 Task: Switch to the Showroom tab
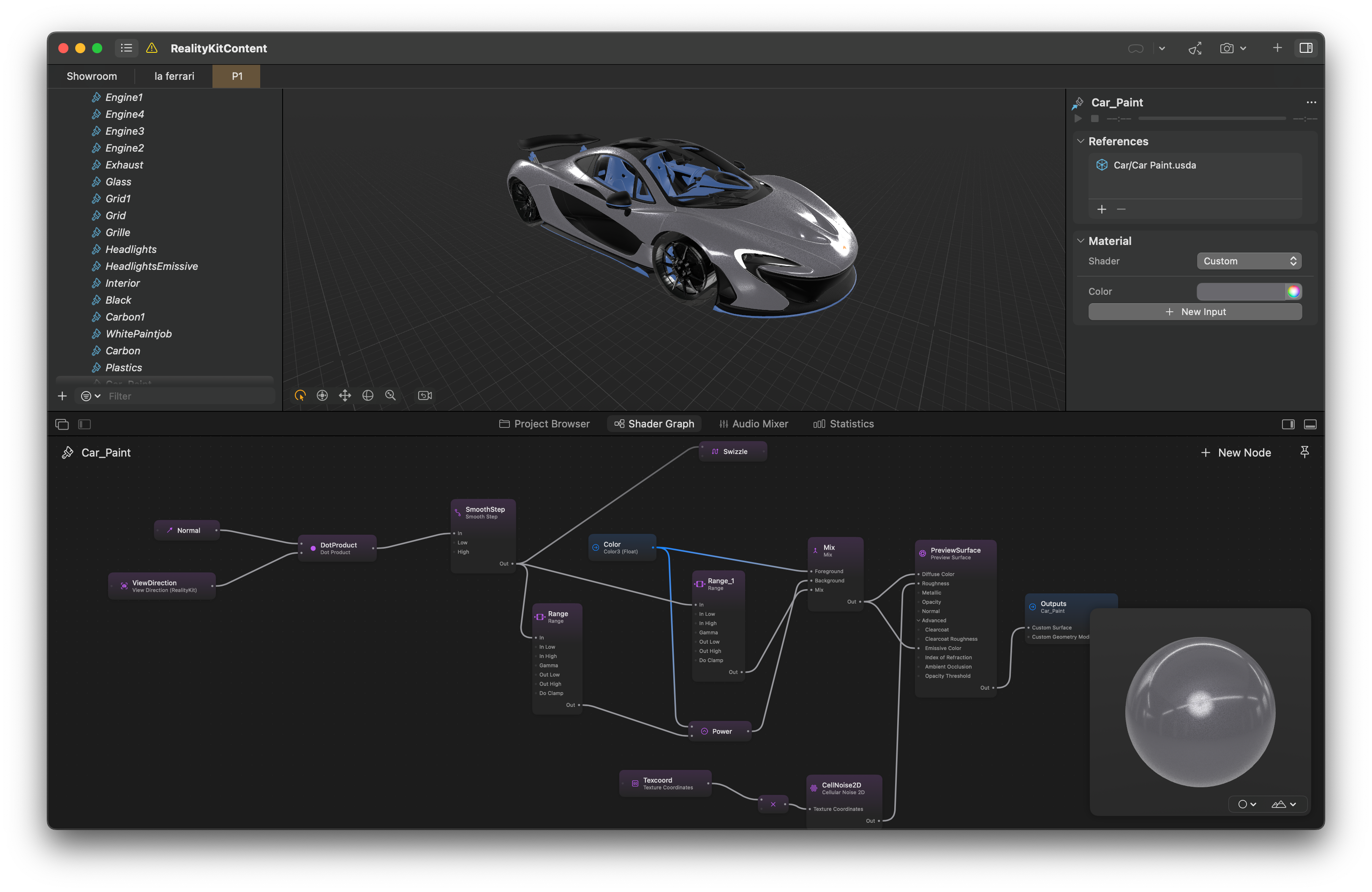pos(92,76)
